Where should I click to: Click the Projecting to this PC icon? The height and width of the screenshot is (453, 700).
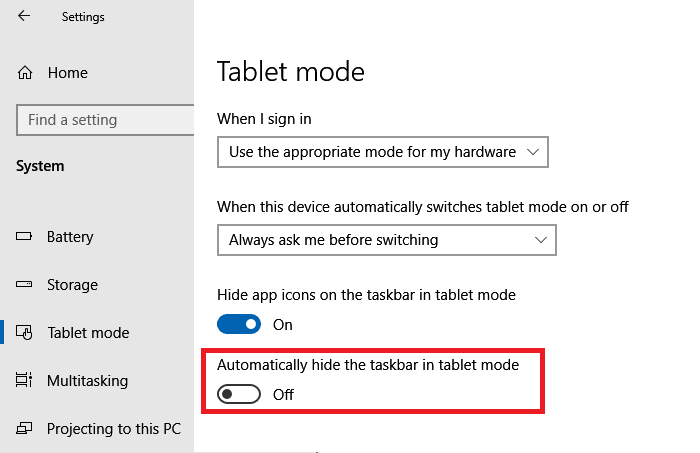(x=24, y=428)
